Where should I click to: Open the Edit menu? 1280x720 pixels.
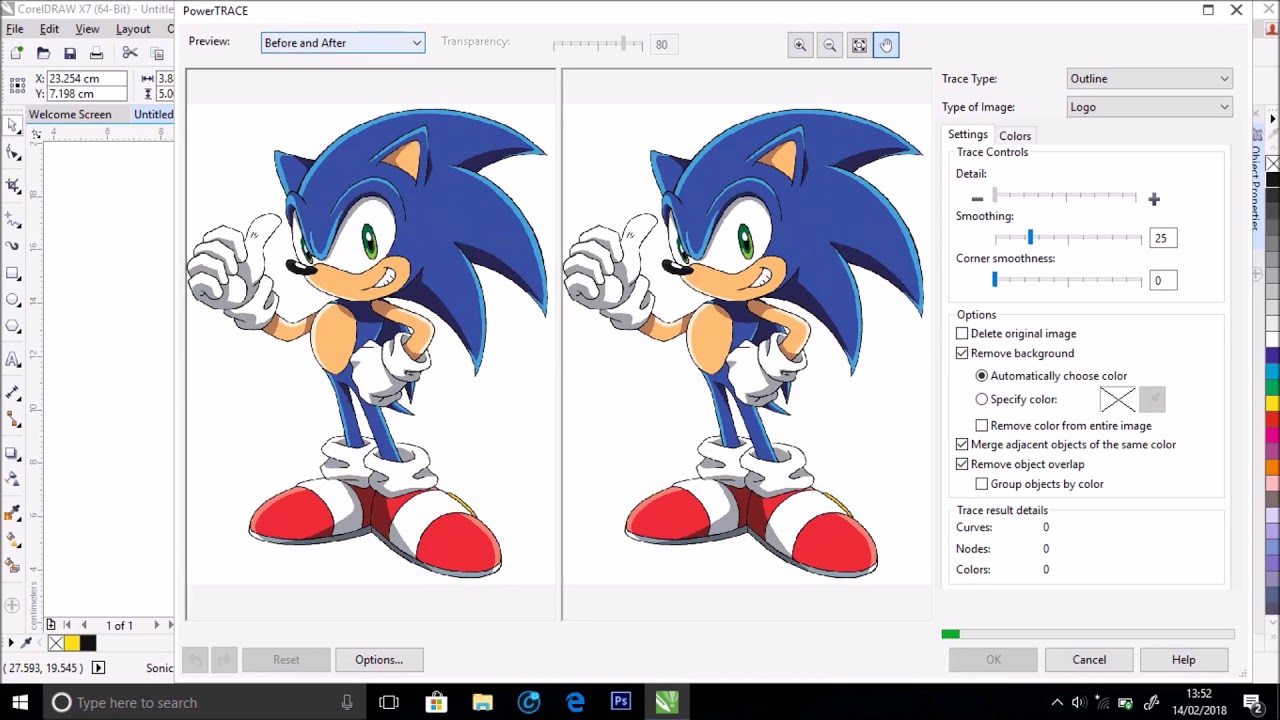click(49, 29)
